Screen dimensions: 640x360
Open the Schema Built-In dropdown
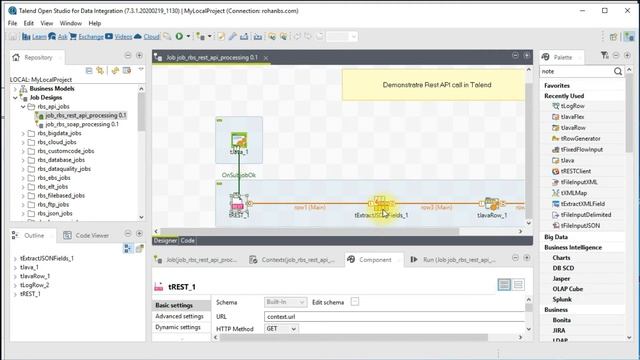point(285,302)
